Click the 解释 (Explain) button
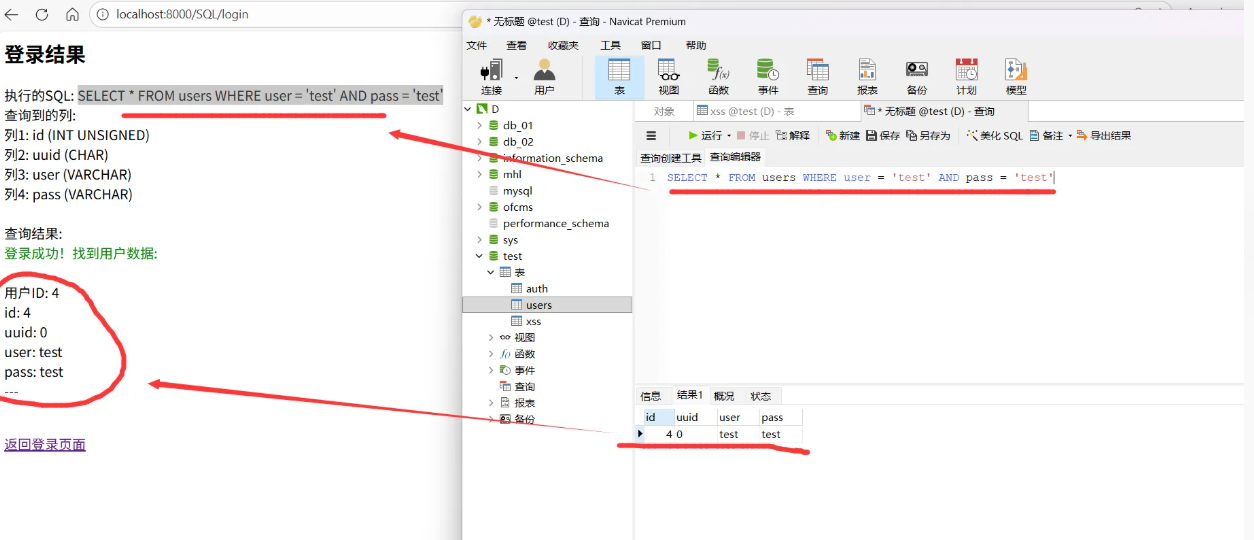 pyautogui.click(x=793, y=135)
